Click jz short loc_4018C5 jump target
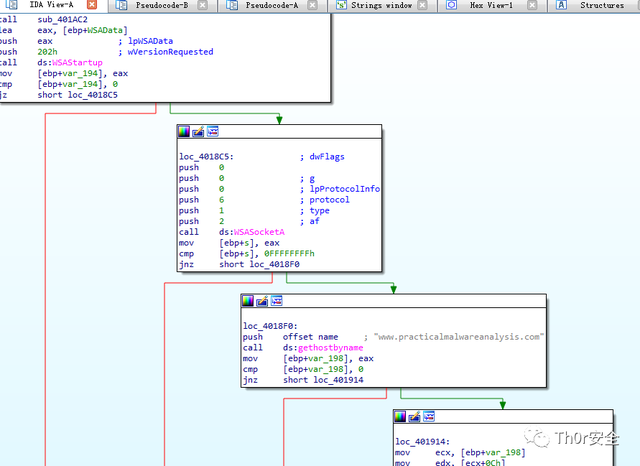Screen dimensions: 640x466 pos(93,95)
